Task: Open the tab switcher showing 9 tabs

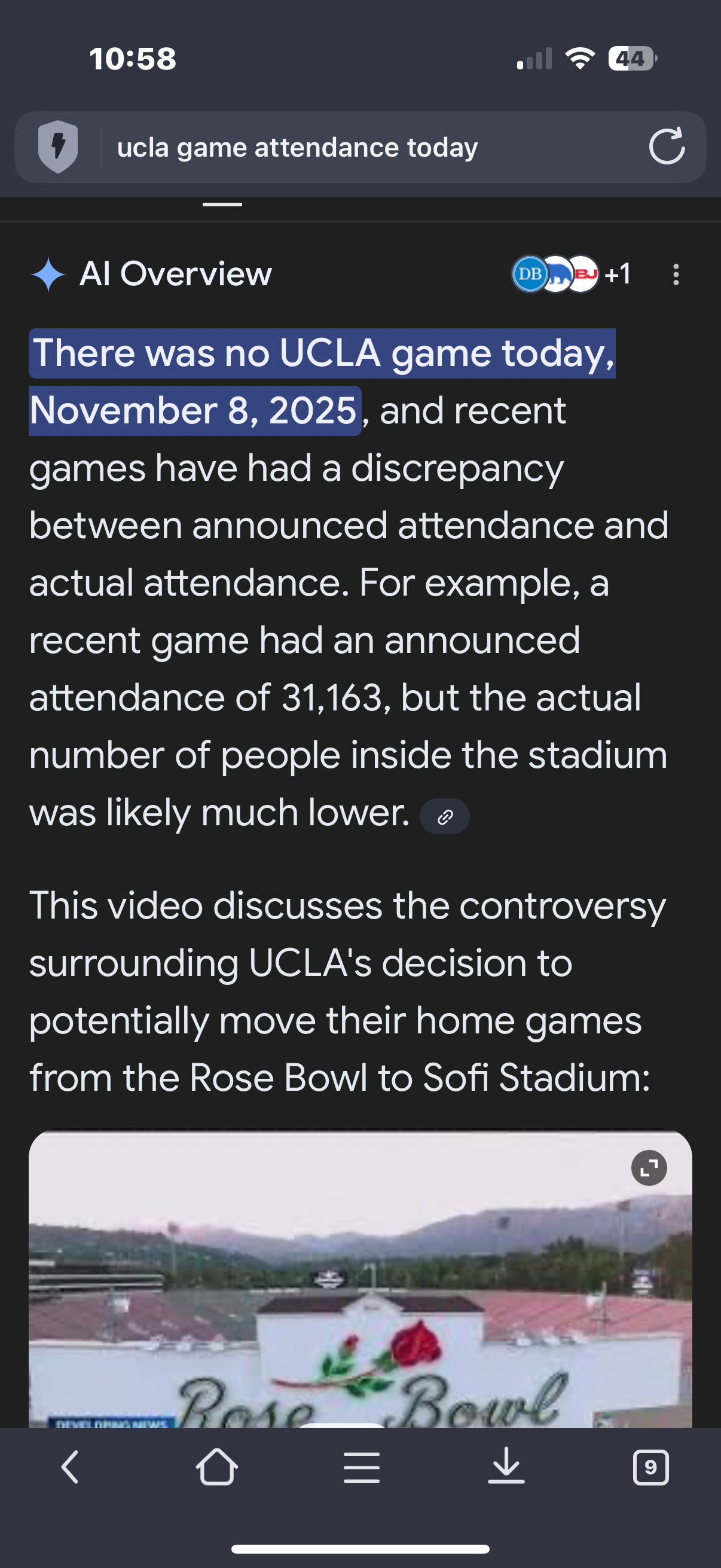Action: click(650, 1468)
